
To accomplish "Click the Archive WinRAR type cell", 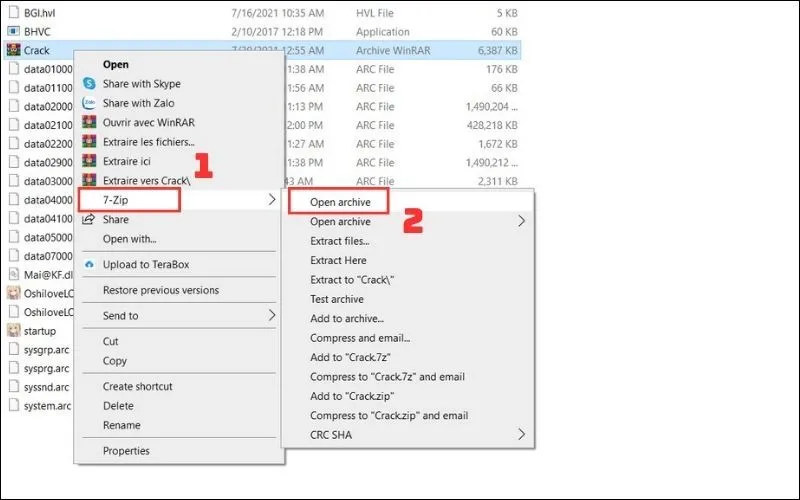I will pyautogui.click(x=393, y=51).
